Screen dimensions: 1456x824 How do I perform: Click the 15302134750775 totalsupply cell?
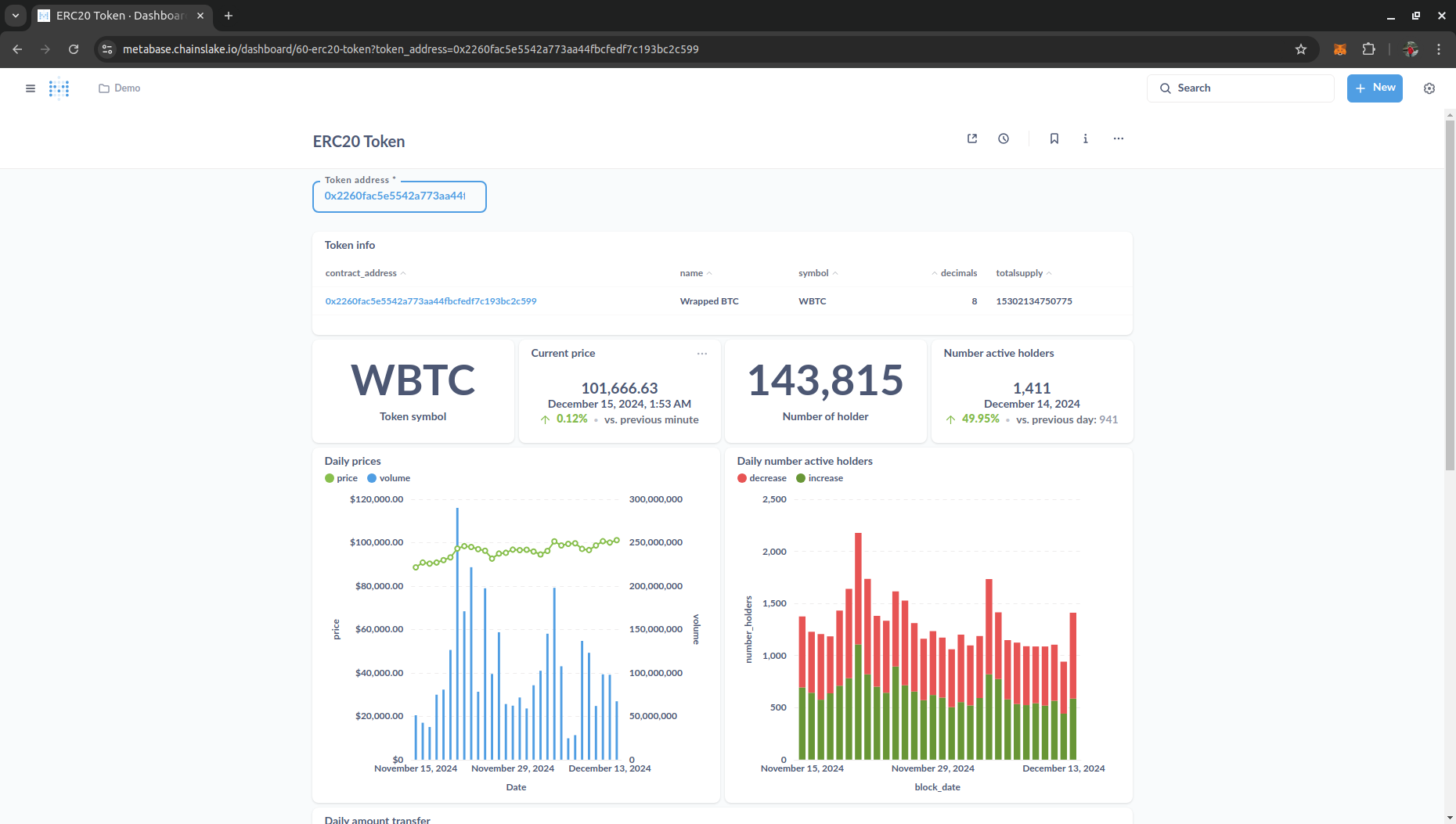[1034, 301]
